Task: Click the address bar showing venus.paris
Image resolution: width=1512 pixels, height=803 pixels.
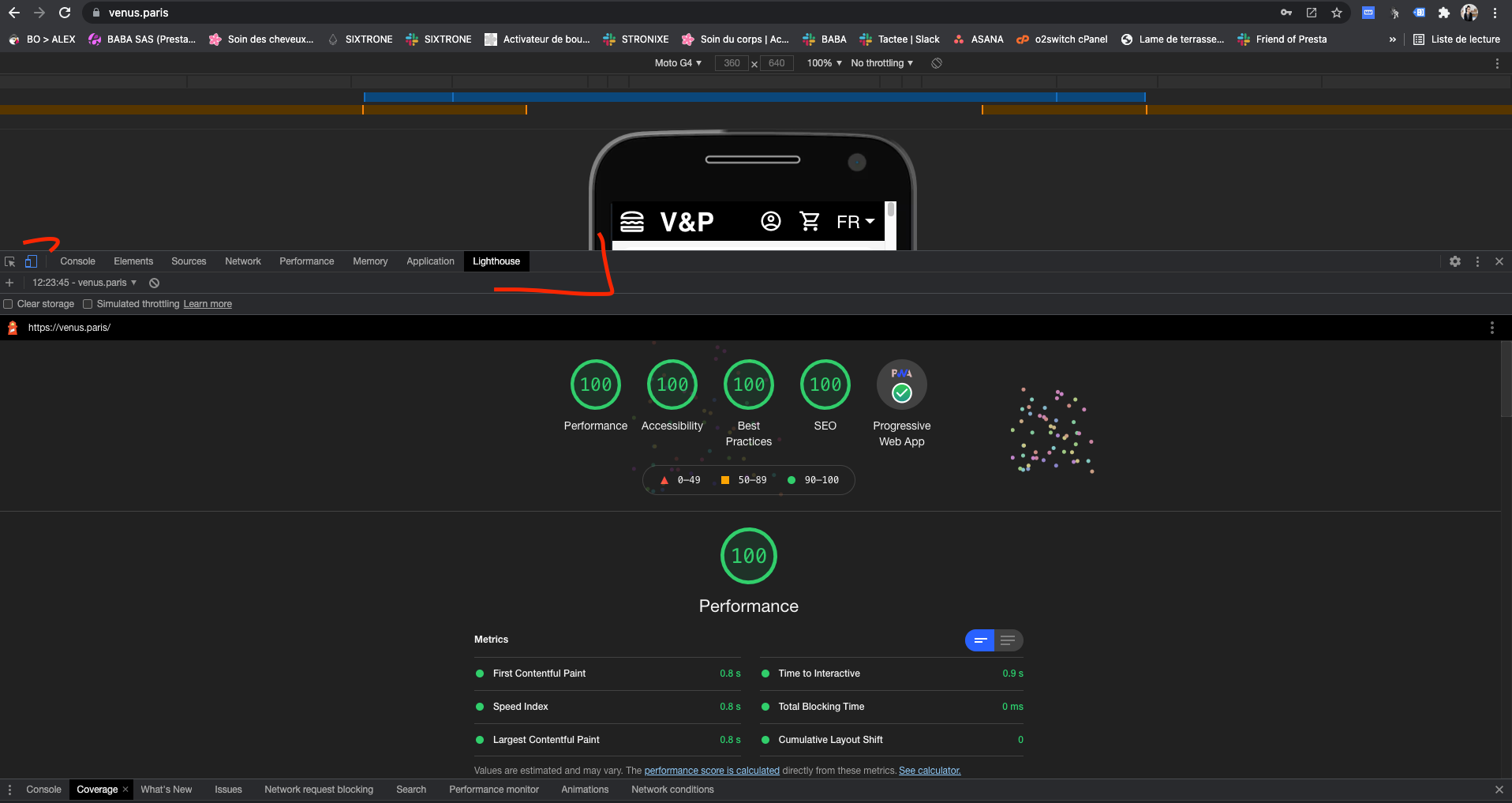Action: 679,13
